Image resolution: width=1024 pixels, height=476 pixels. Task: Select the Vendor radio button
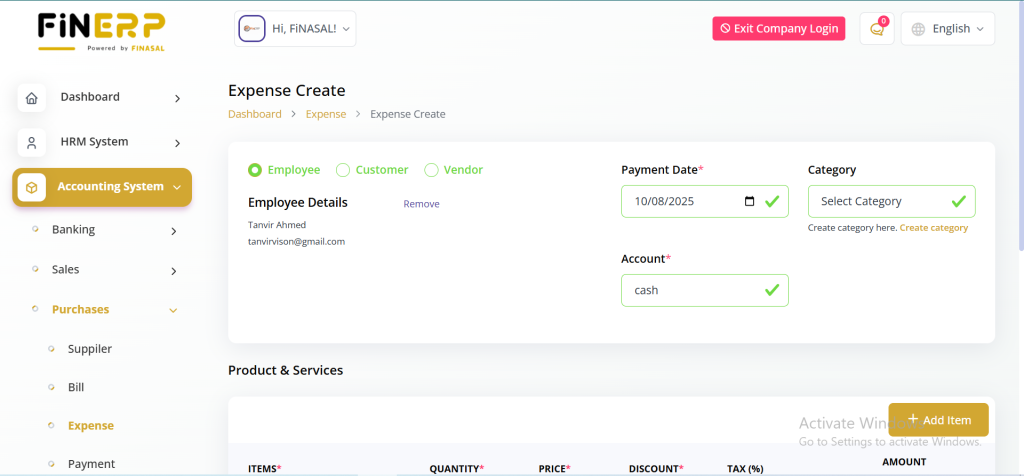[432, 170]
